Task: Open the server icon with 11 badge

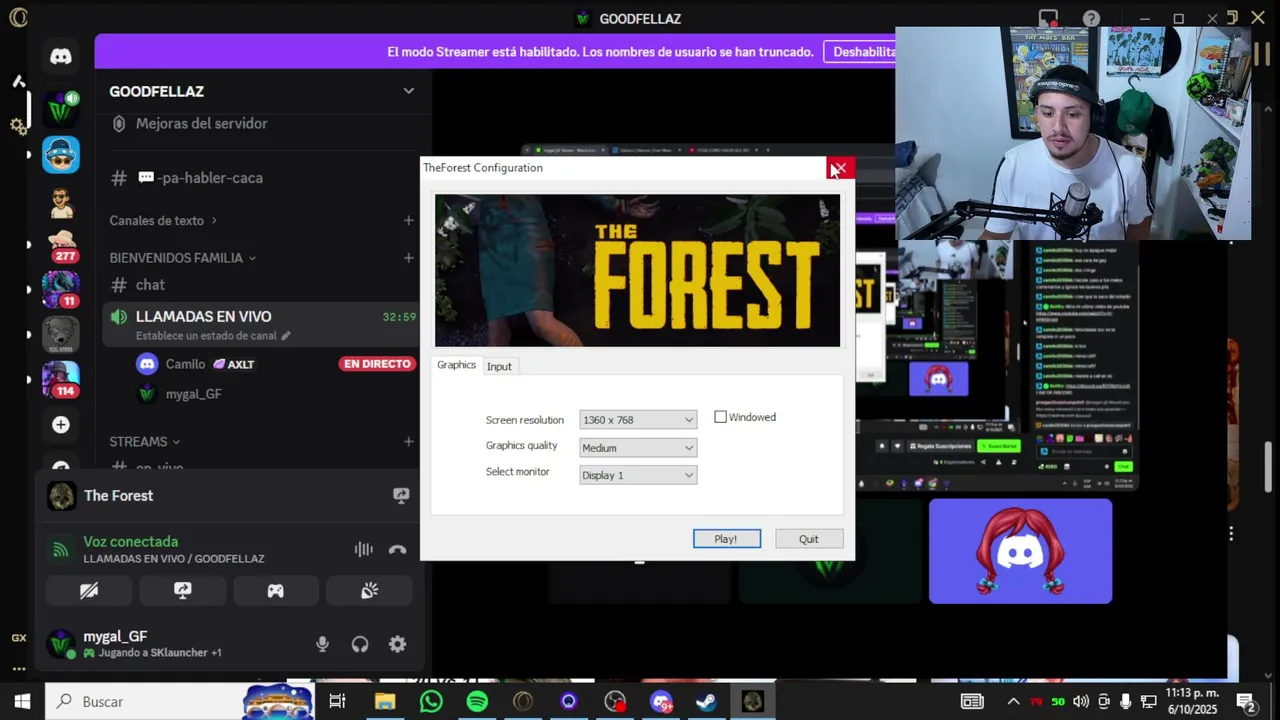Action: [61, 289]
